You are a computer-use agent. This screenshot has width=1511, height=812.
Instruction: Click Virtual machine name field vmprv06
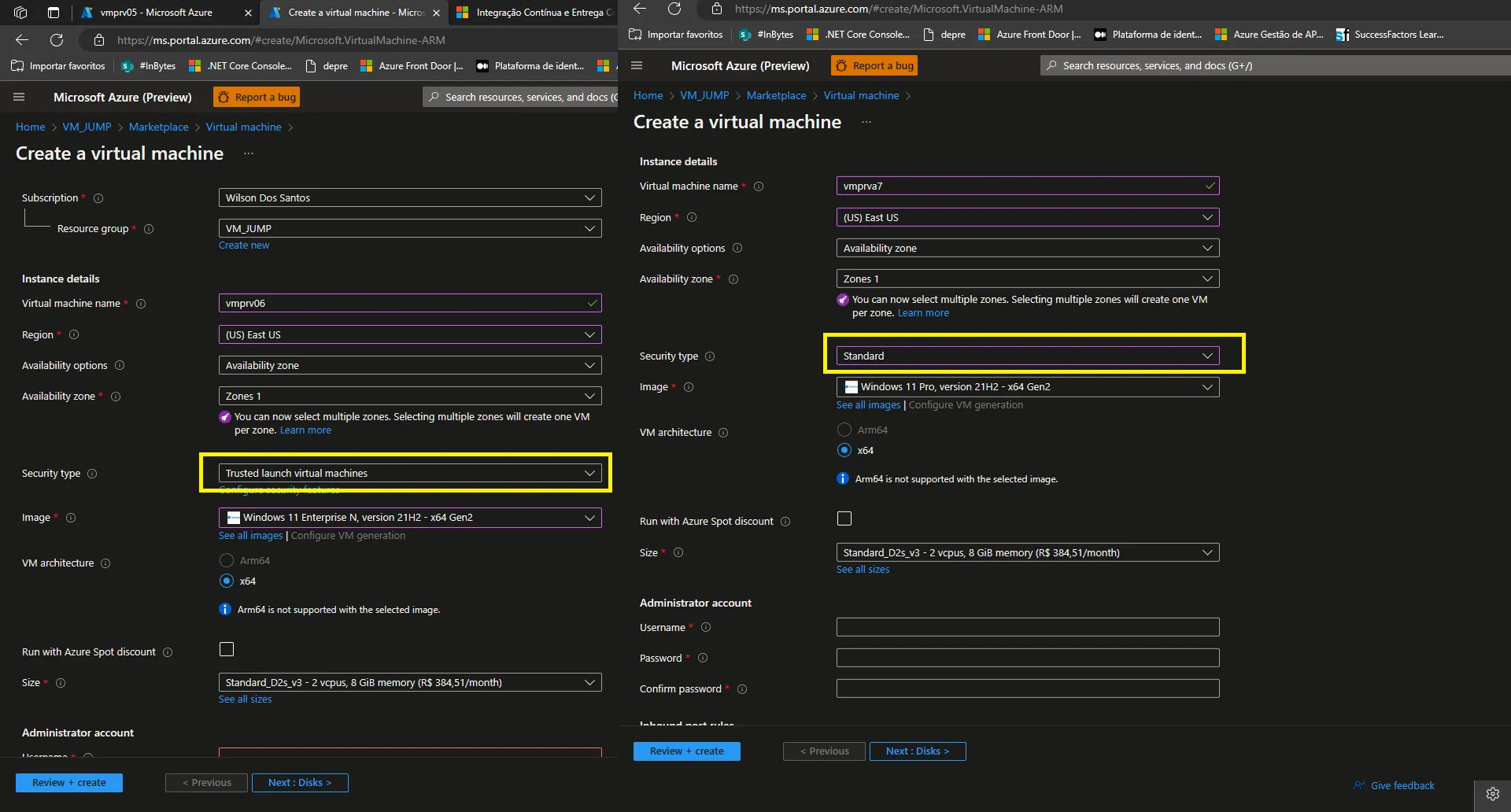tap(410, 303)
